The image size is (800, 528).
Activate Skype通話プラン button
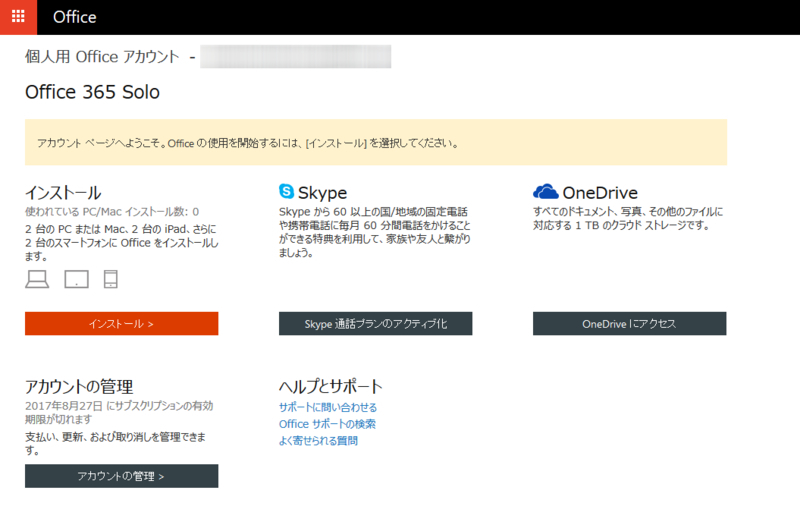(x=376, y=323)
